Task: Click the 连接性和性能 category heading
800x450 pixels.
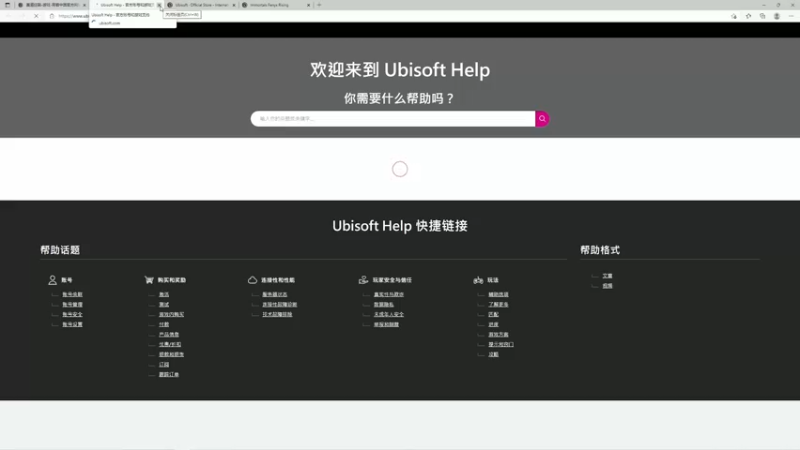Action: point(278,280)
